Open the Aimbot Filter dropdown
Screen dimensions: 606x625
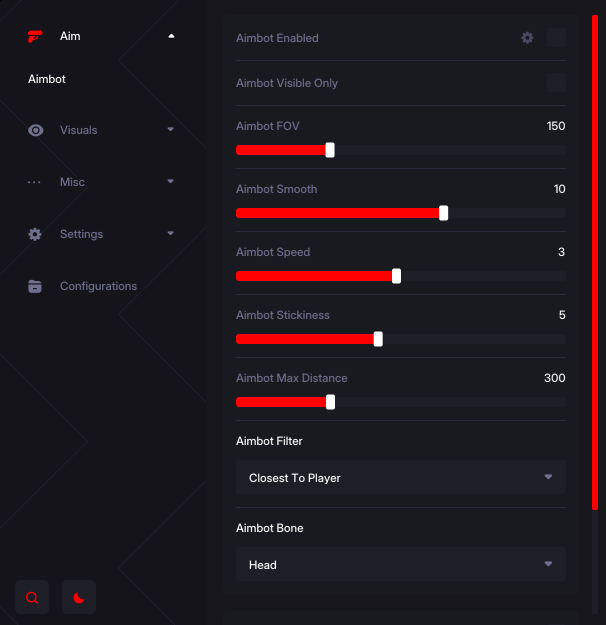[401, 477]
